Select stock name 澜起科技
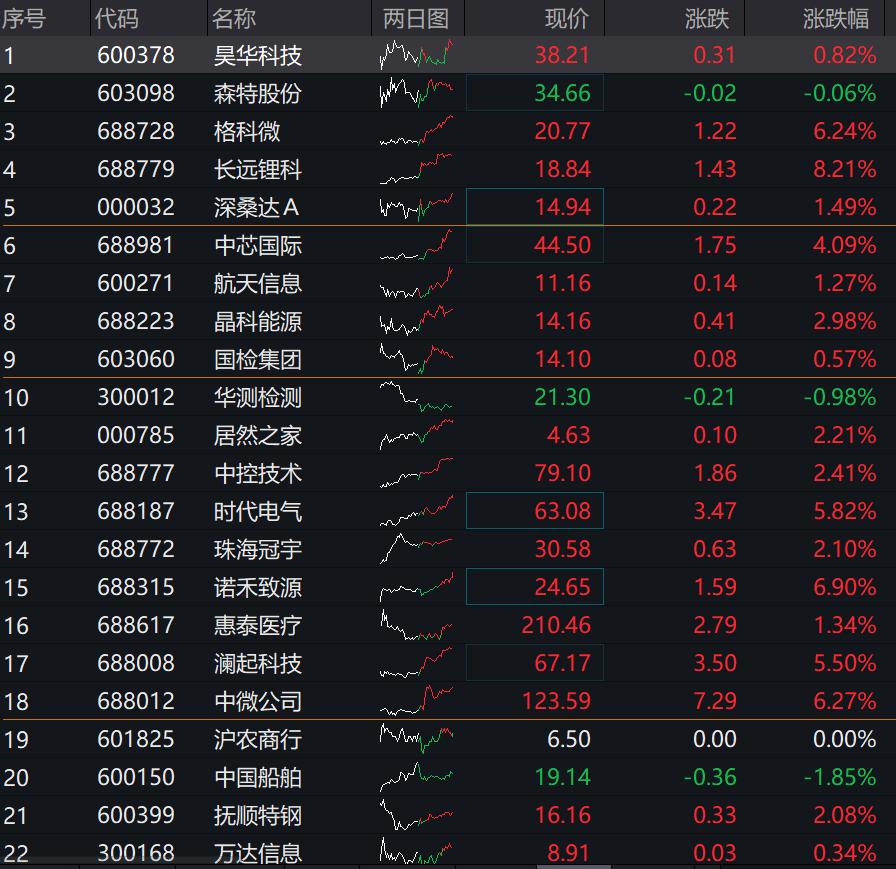 (258, 663)
